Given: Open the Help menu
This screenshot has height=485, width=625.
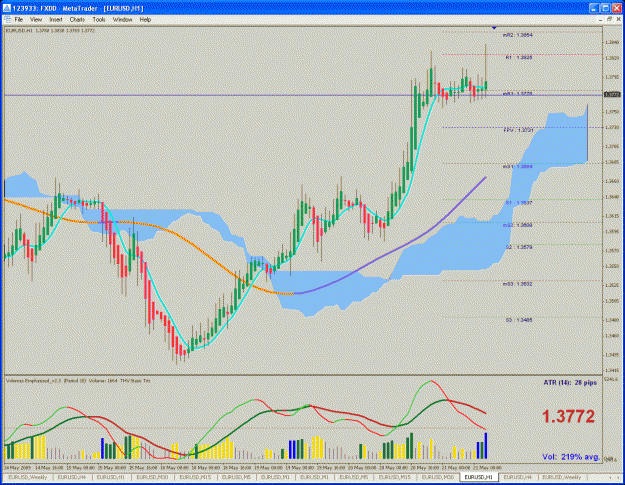Looking at the screenshot, I should pos(145,20).
